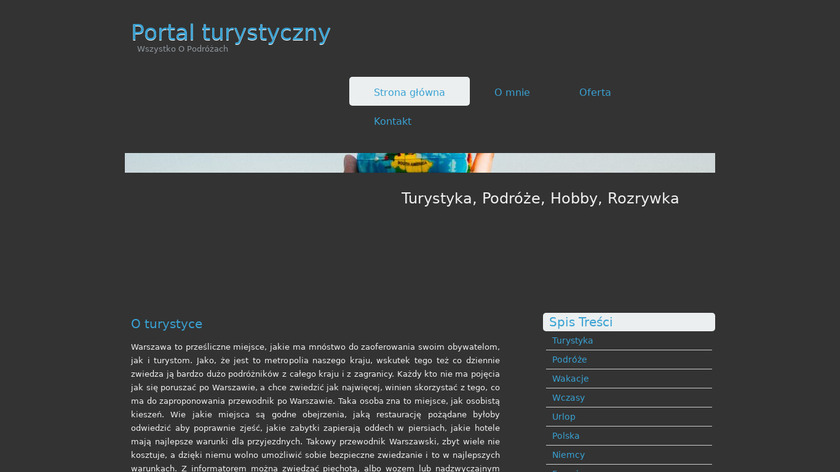Viewport: 840px width, 472px height.
Task: Select the Turystyka sidebar link
Action: (x=572, y=341)
